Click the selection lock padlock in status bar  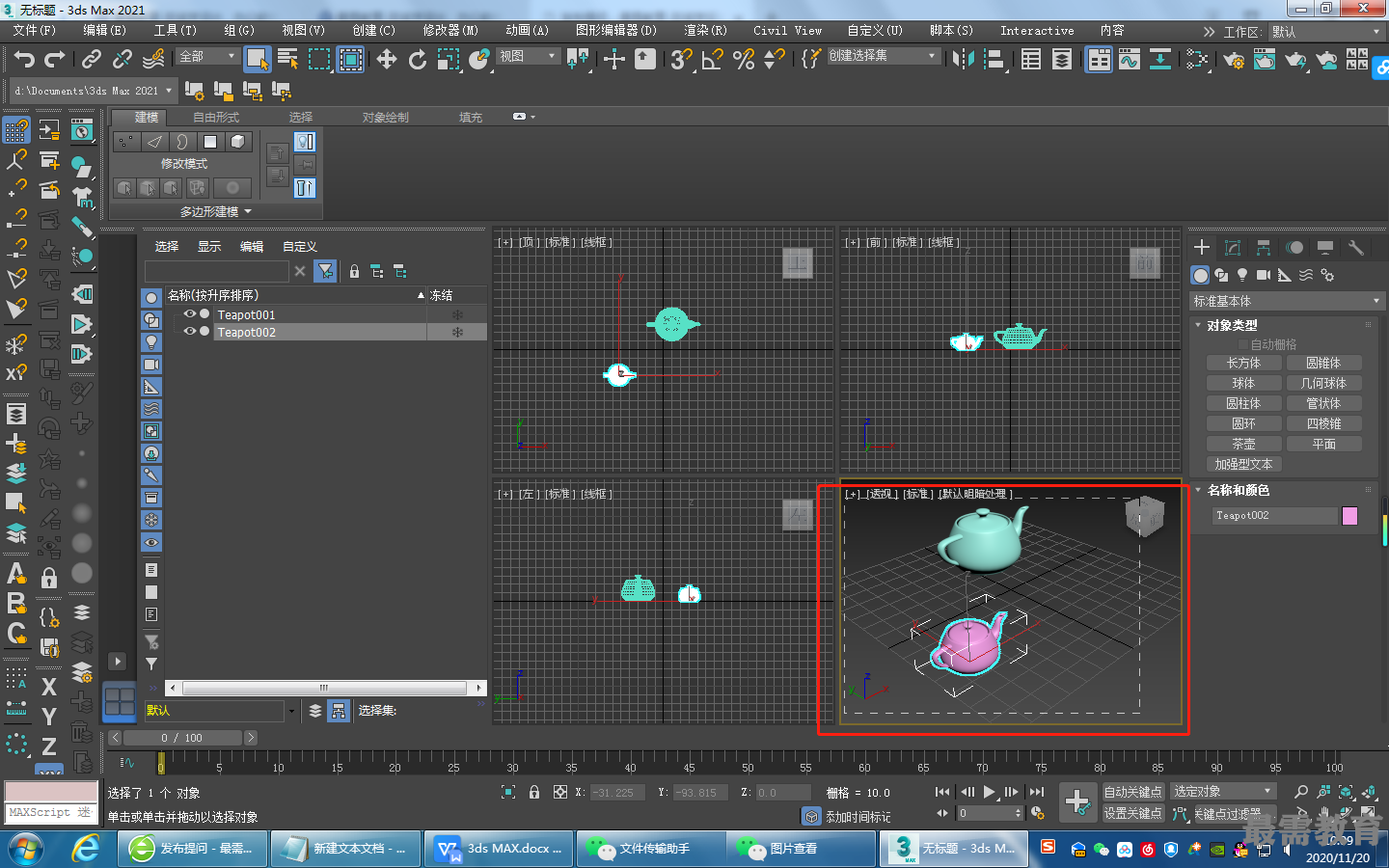pyautogui.click(x=534, y=792)
